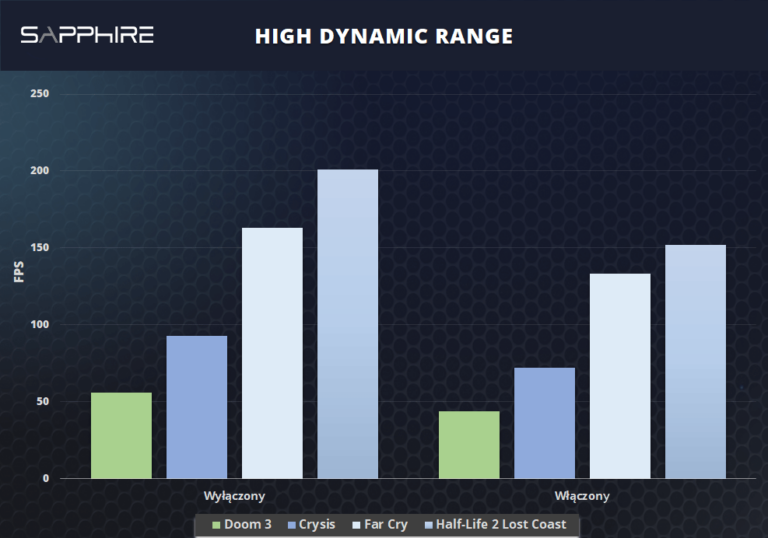
Task: Pick the Half-Life 2 bar under Włączony
Action: pos(696,361)
